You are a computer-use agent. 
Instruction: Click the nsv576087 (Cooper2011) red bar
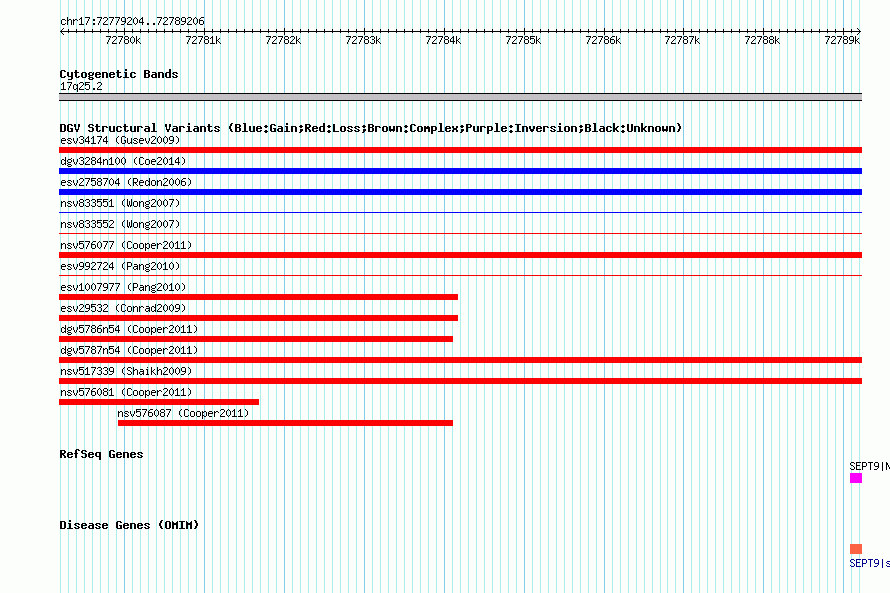pyautogui.click(x=286, y=423)
